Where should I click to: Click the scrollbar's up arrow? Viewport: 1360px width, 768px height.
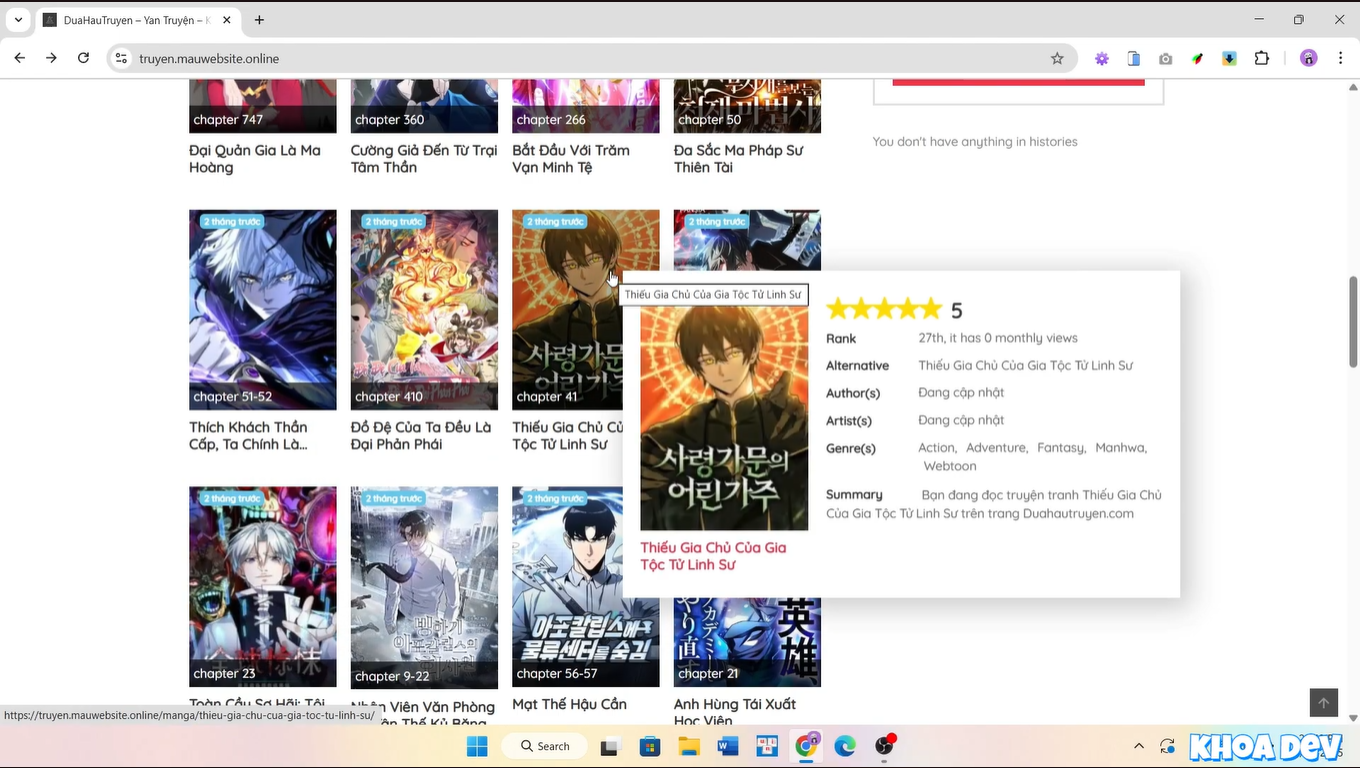tap(1353, 87)
